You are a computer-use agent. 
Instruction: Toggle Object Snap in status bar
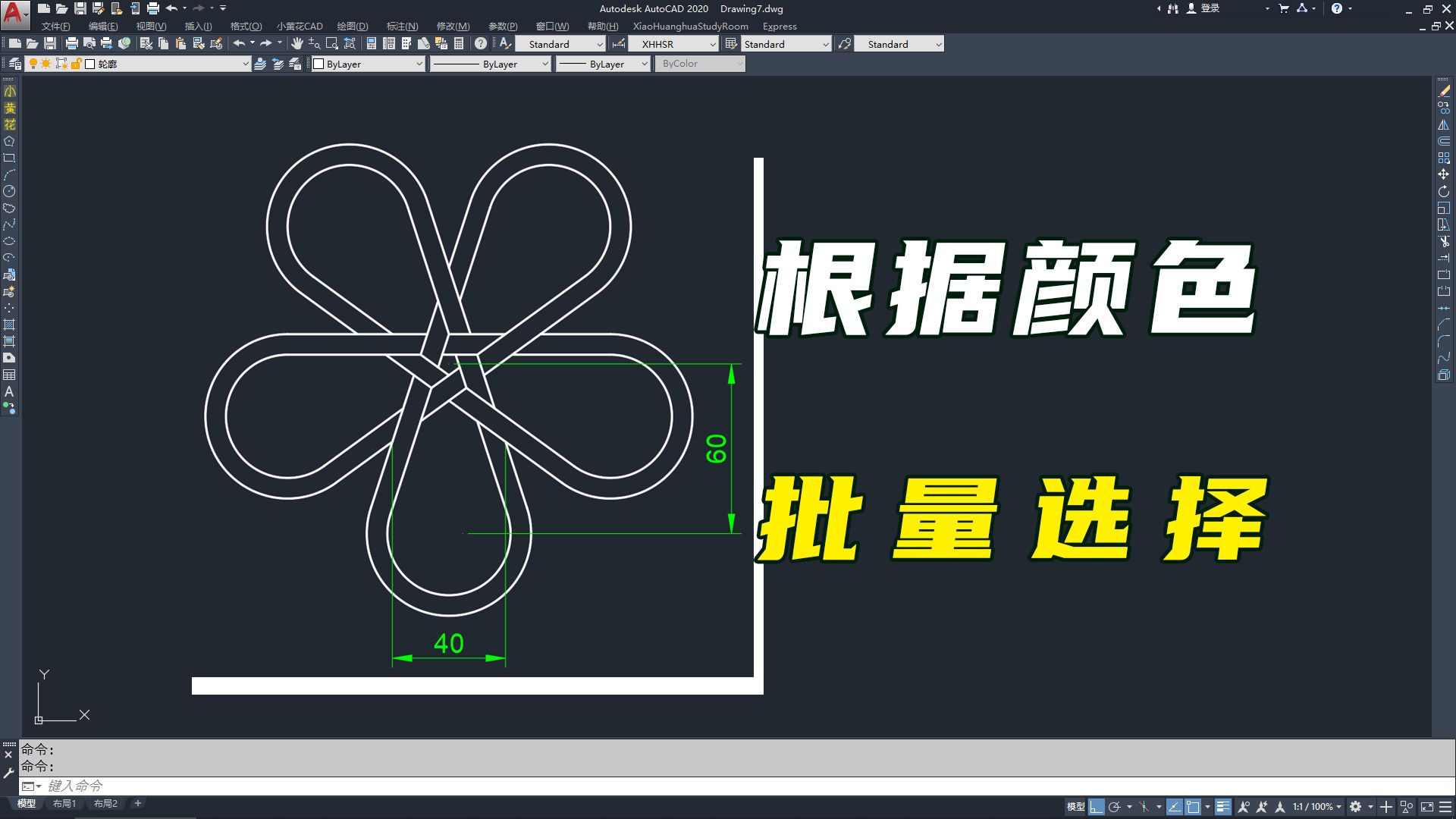click(x=1193, y=807)
